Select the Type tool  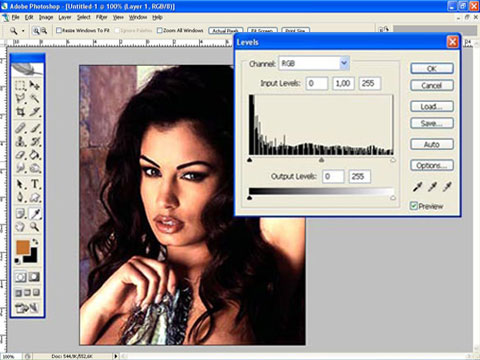[x=35, y=184]
